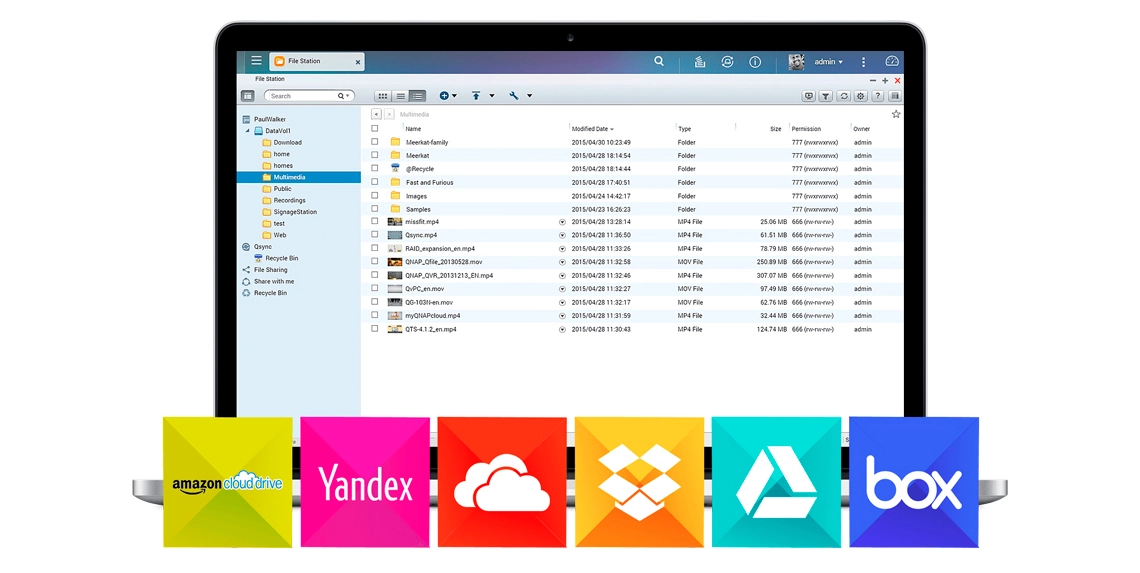Open File Station settings gear
Screen dimensions: 1140x573
tap(861, 96)
